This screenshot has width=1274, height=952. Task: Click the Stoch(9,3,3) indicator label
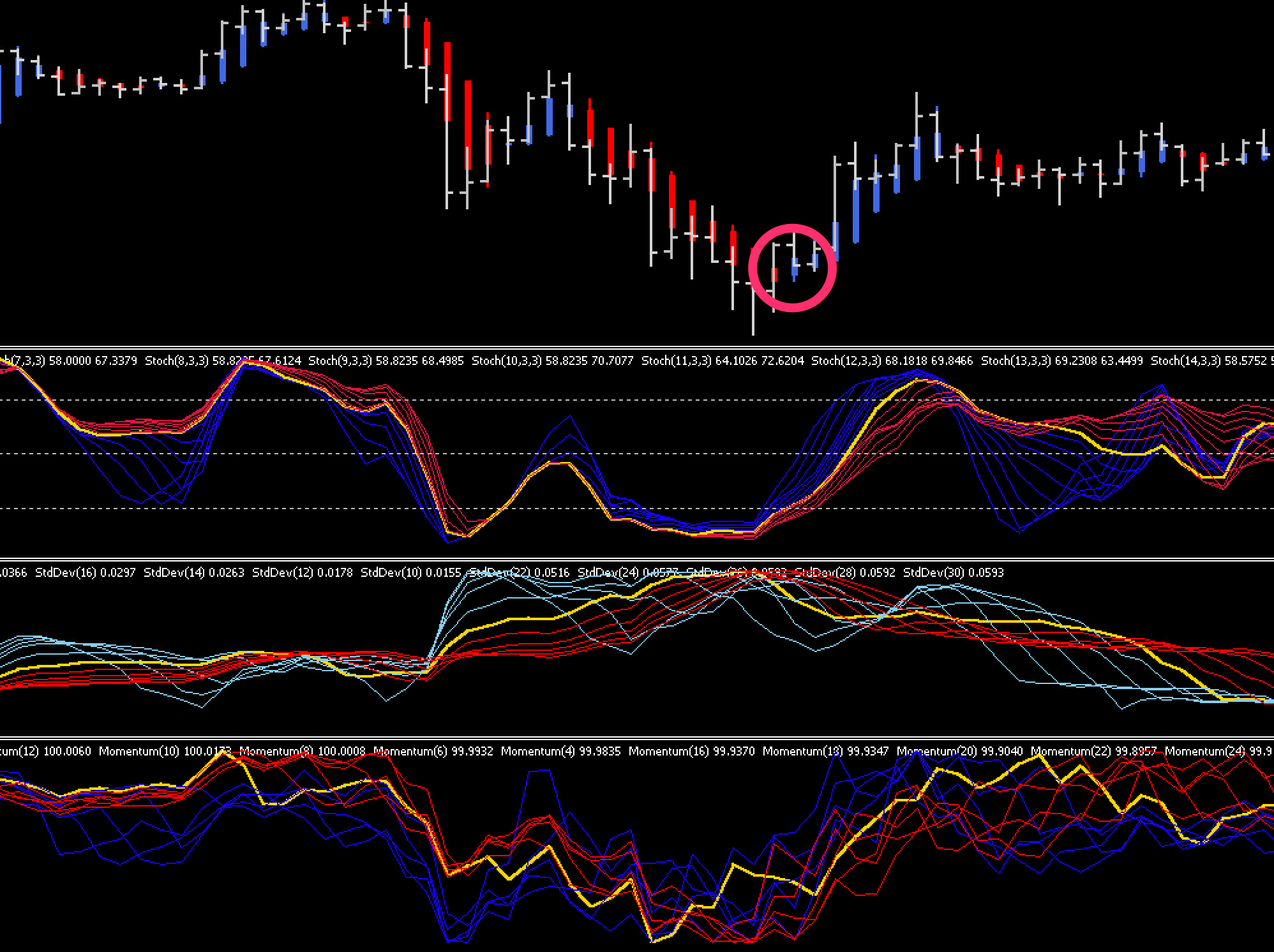tap(340, 361)
